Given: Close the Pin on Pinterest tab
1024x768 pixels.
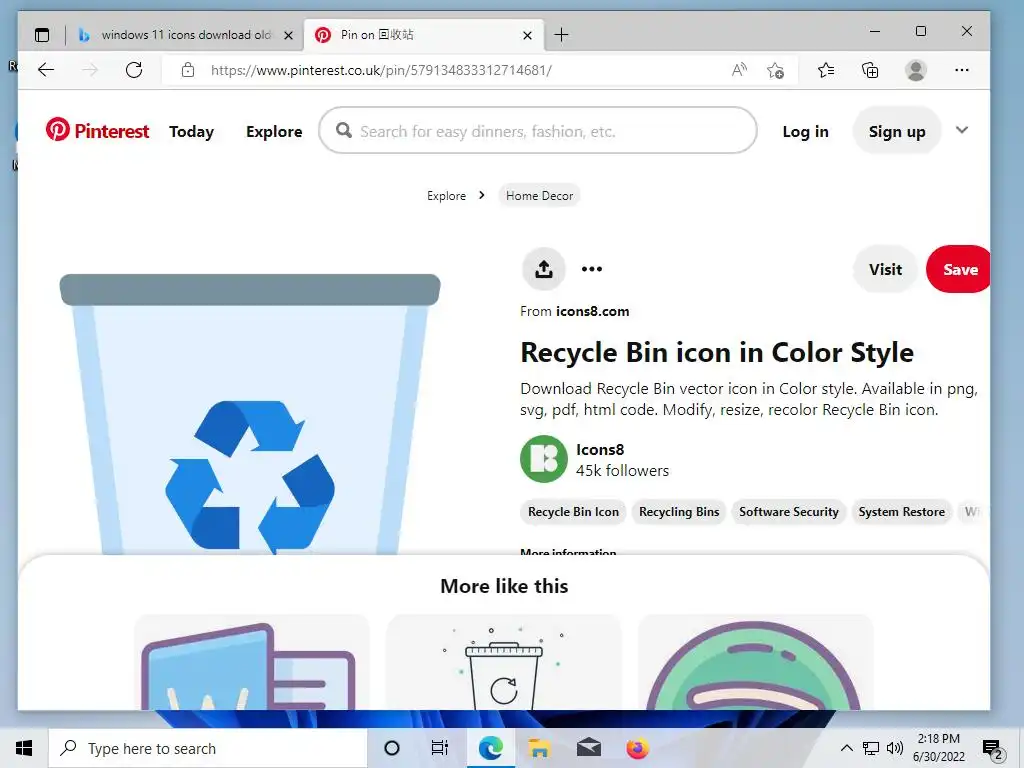Looking at the screenshot, I should [527, 35].
